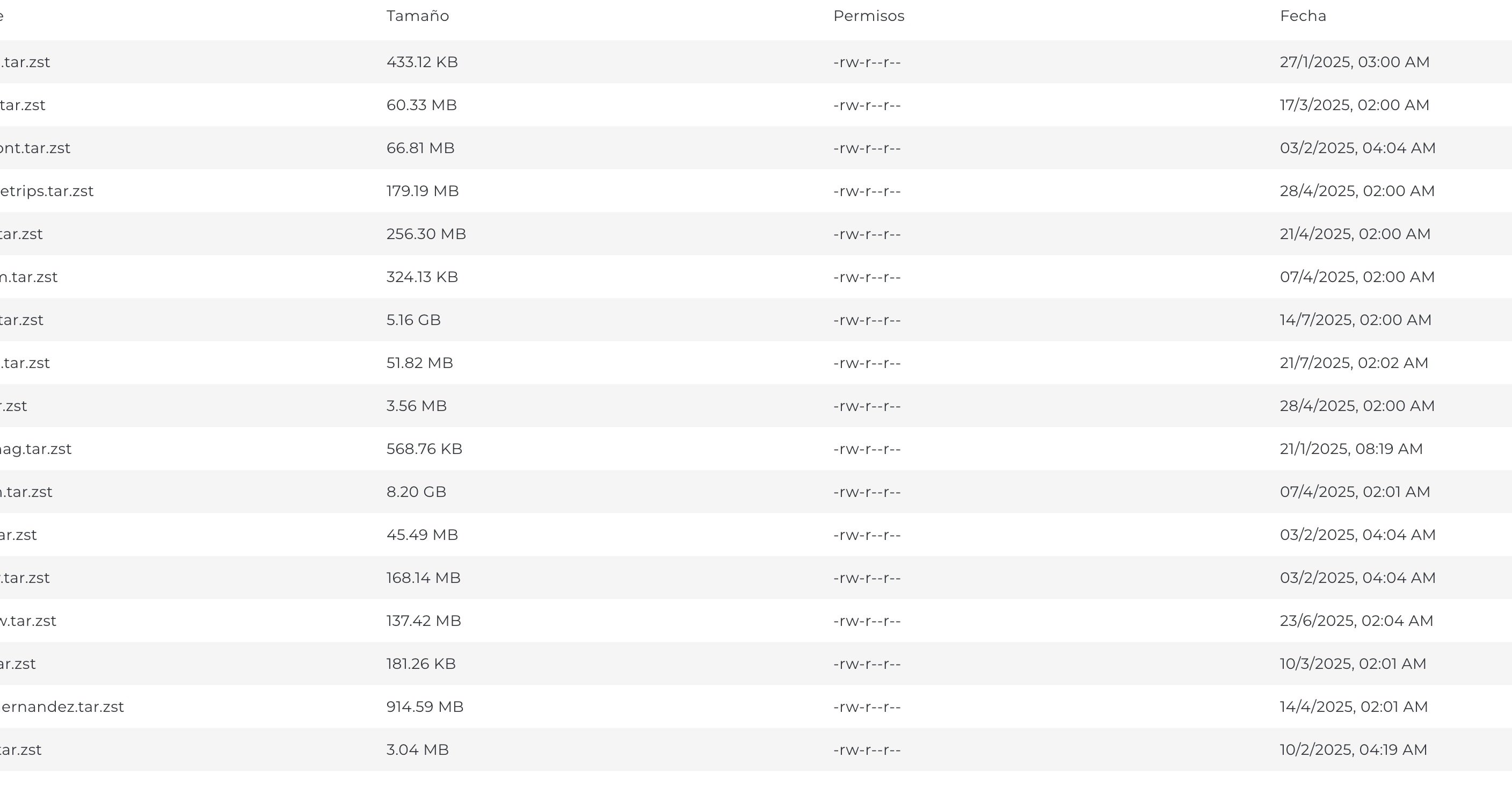
Task: Click the 256.30 MB size cell
Action: tap(426, 234)
